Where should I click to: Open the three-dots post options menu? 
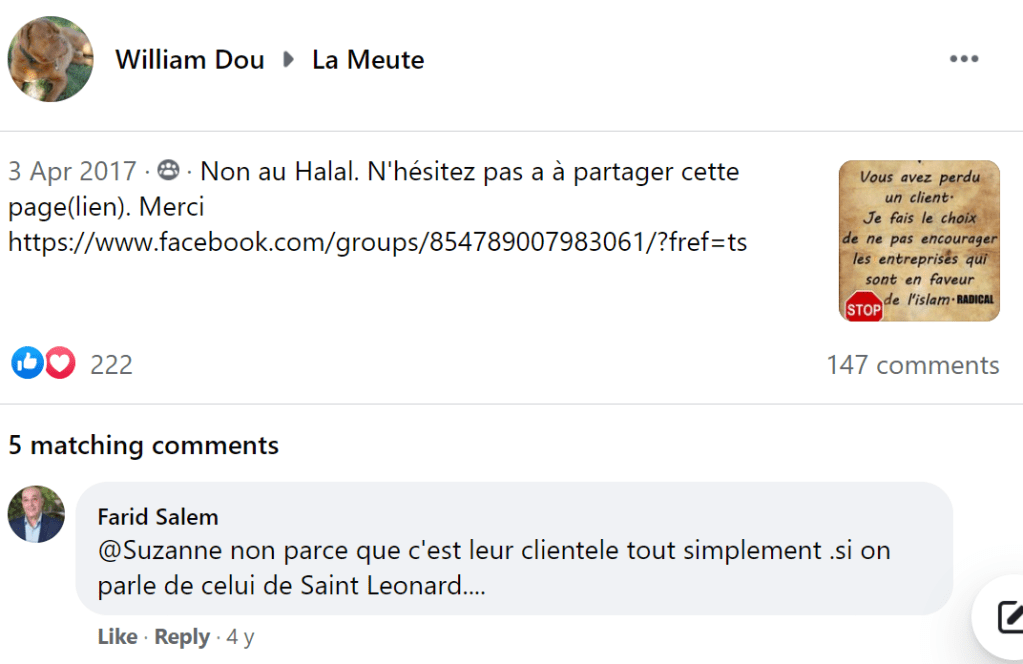(963, 59)
